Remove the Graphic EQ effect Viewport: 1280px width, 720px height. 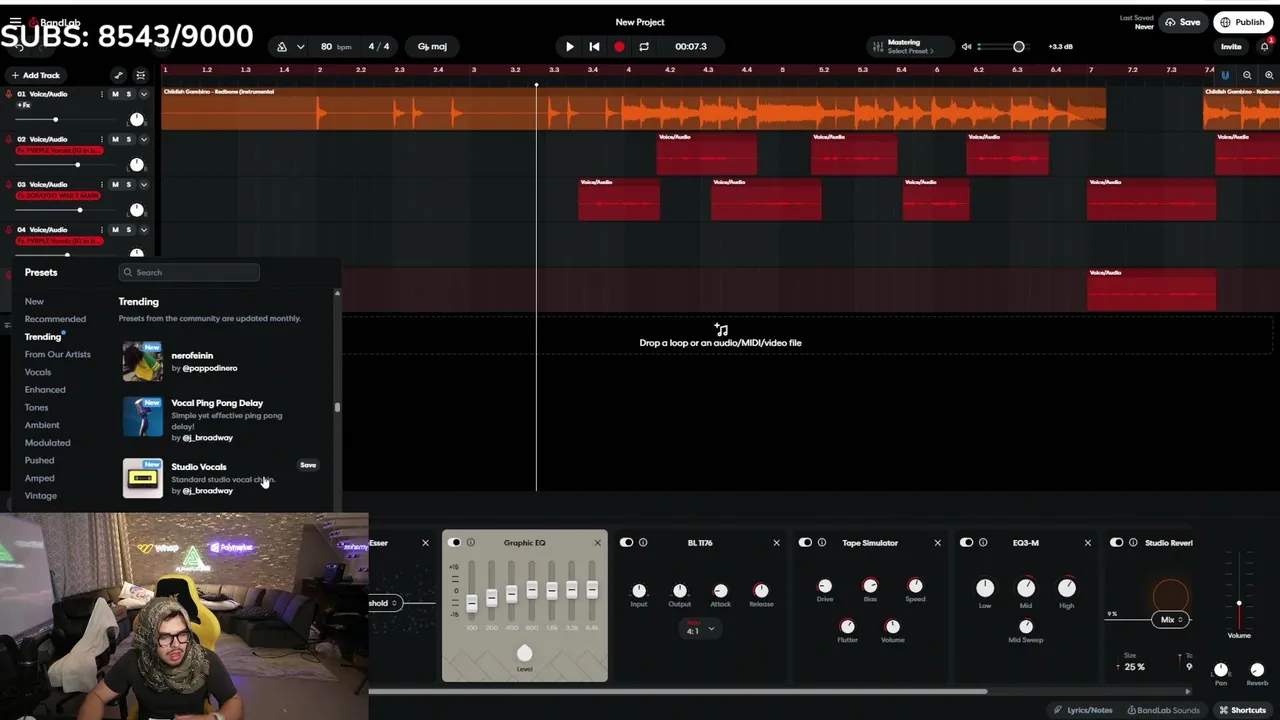click(x=597, y=543)
